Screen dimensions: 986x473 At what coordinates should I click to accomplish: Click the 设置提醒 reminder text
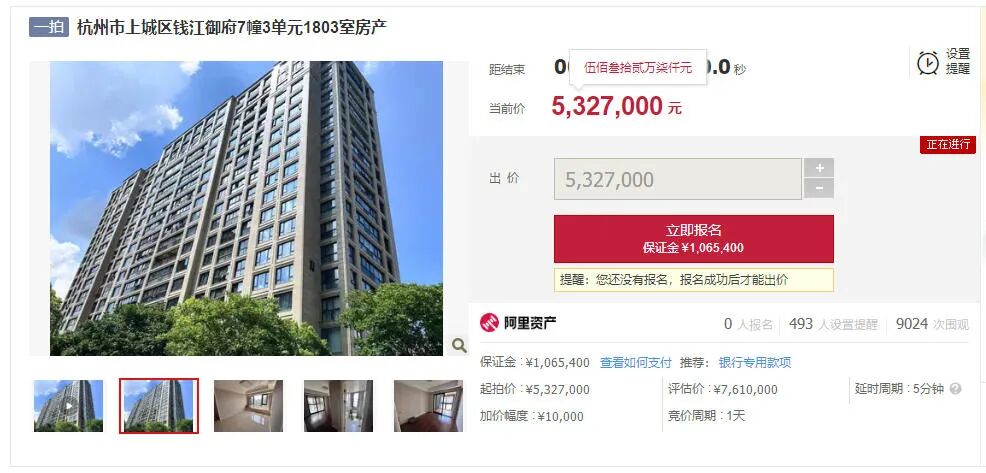(x=958, y=62)
